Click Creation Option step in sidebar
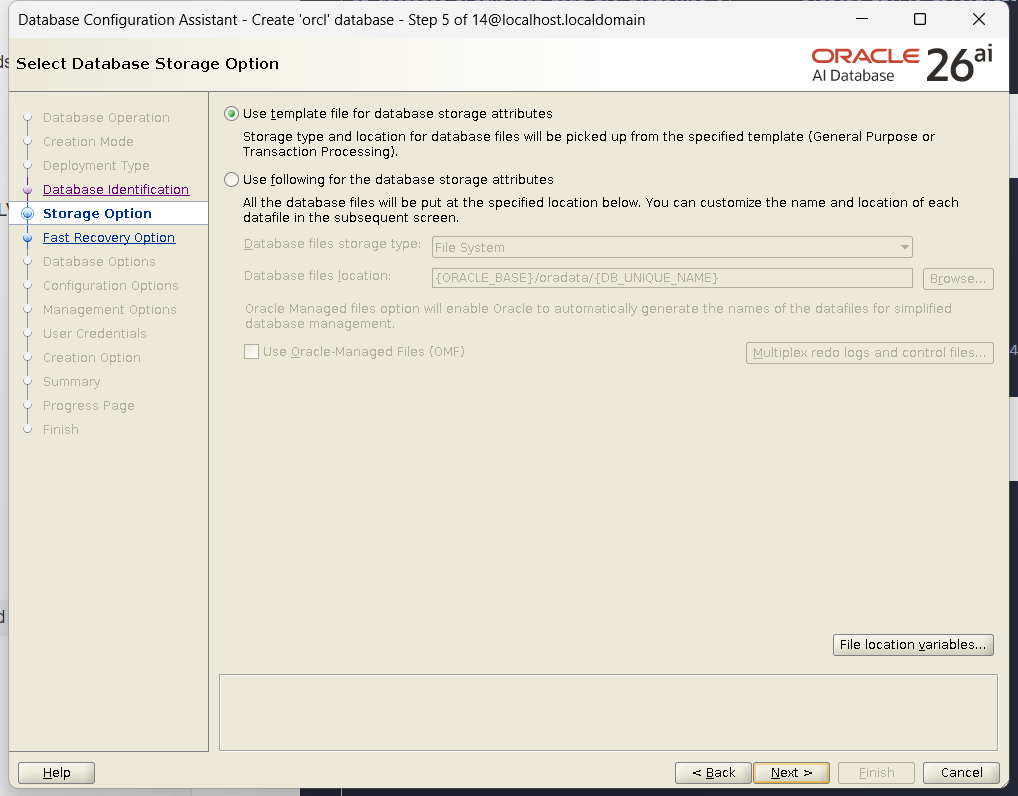This screenshot has height=796, width=1018. (92, 358)
